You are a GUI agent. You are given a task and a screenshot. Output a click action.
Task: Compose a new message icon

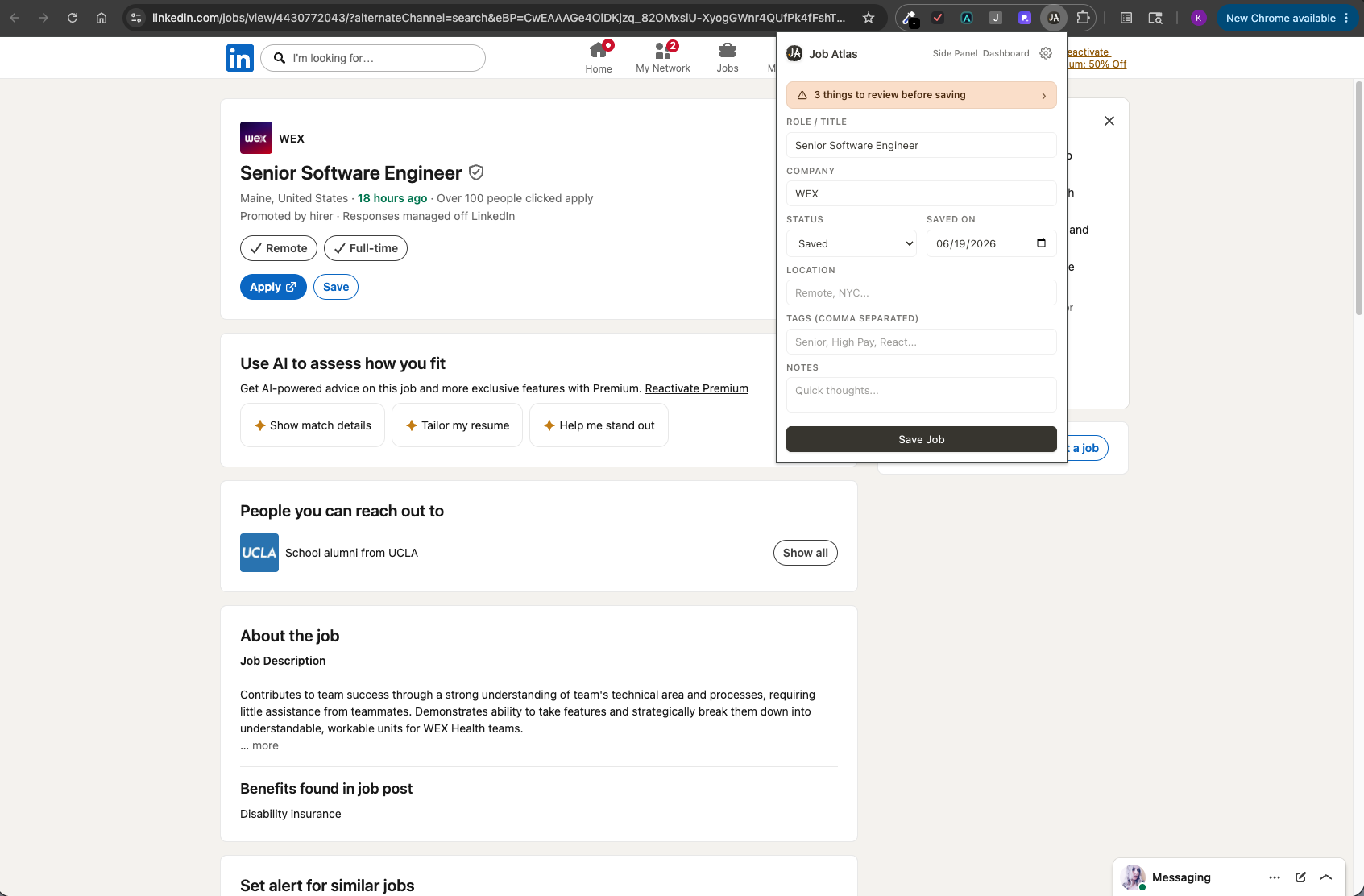(1300, 877)
